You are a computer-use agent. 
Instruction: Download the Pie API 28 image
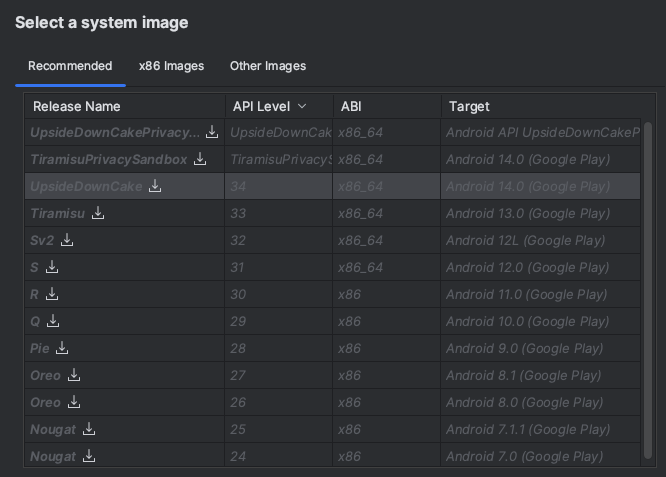point(62,348)
